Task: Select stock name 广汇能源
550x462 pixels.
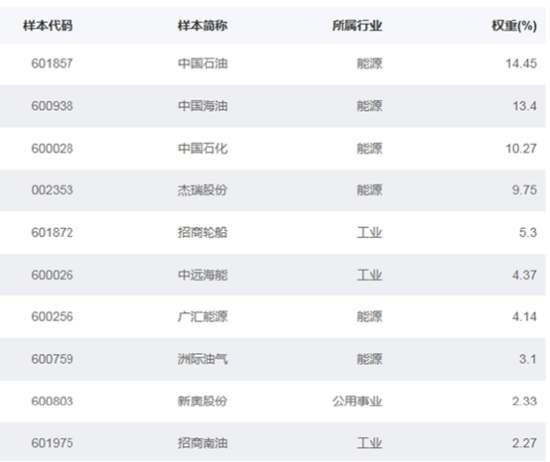Action: [202, 317]
